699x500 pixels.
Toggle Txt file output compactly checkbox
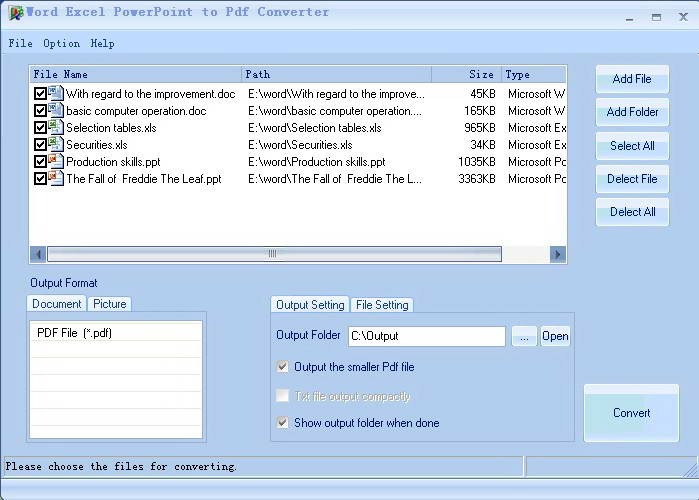[282, 395]
